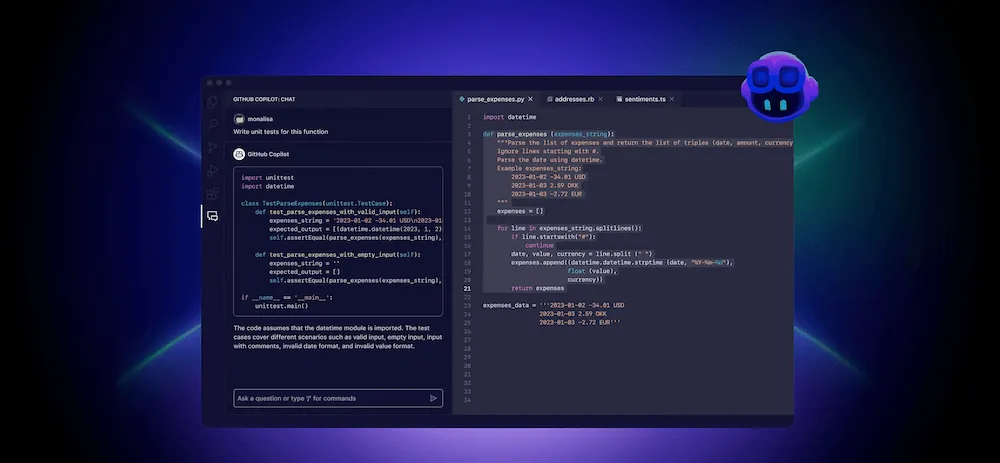Click '2023-01-03 2.59 DKK' on editor line 9
Screen dimensions: 1000x463
tap(545, 186)
